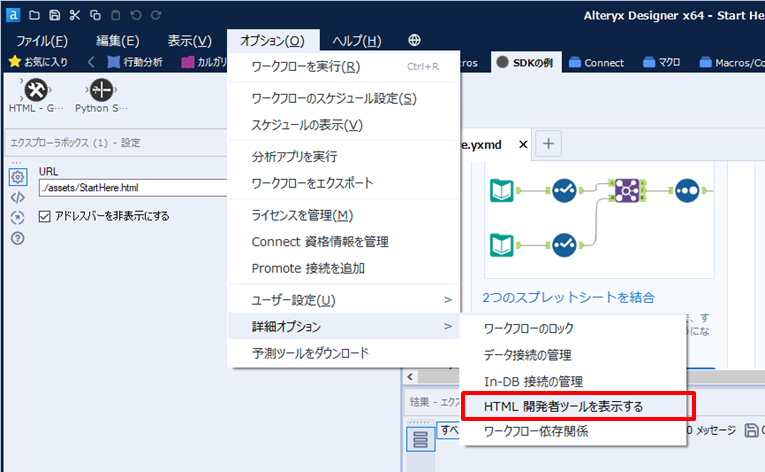Open the folder icon in title toolbar
The image size is (765, 472).
tap(34, 15)
